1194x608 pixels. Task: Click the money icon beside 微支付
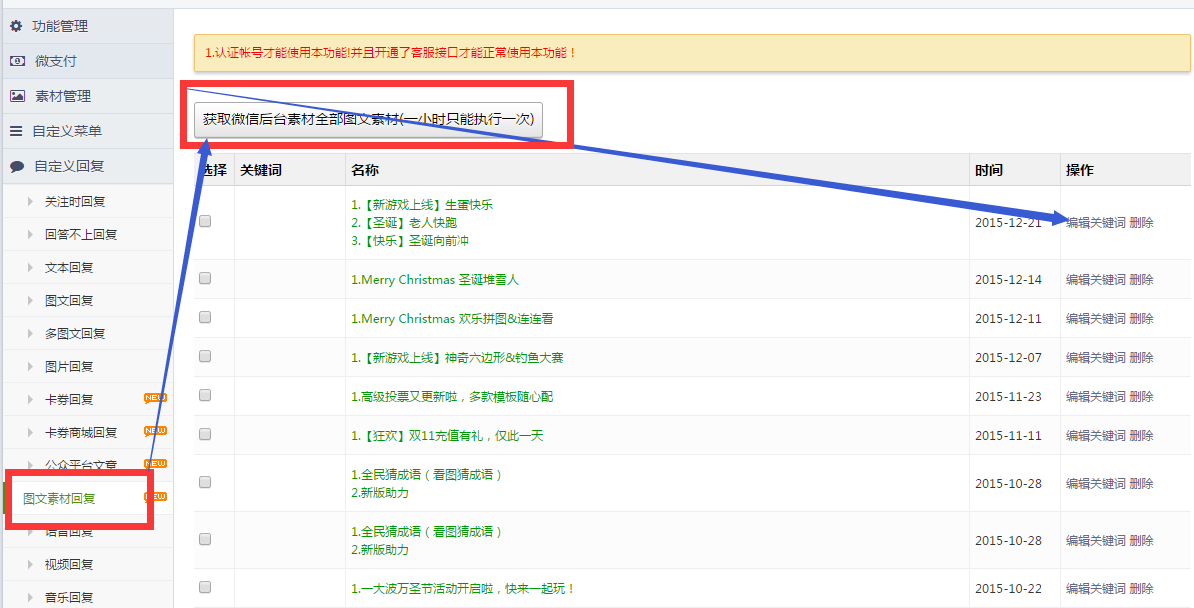(17, 61)
